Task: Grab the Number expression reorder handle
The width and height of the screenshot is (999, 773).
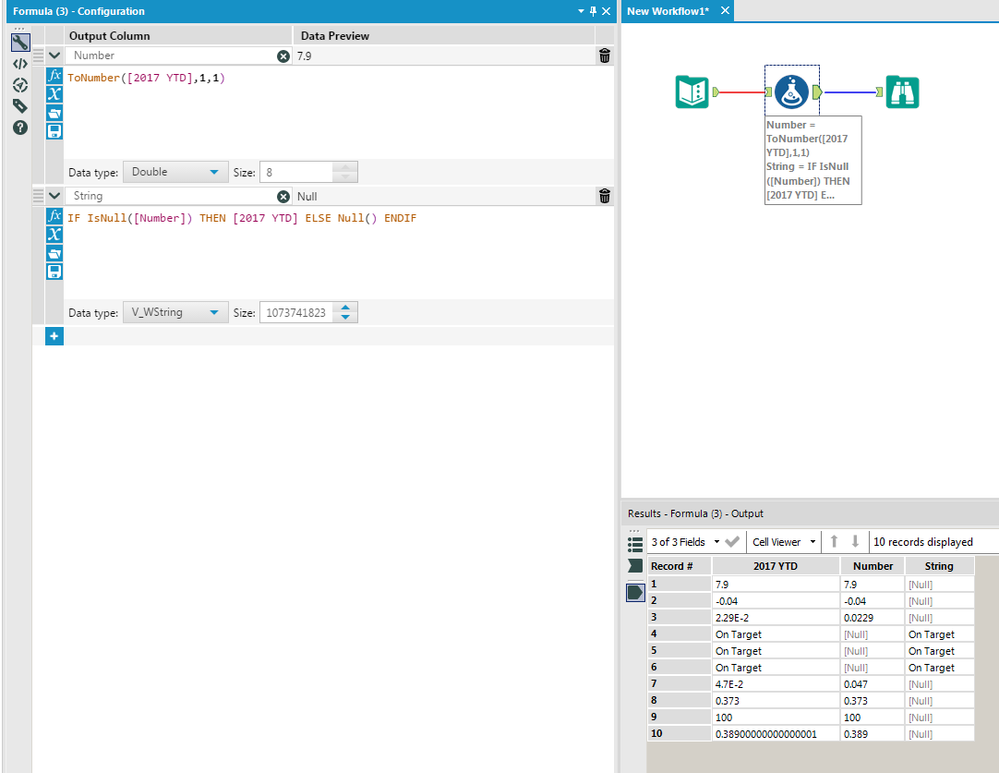Action: click(x=38, y=55)
